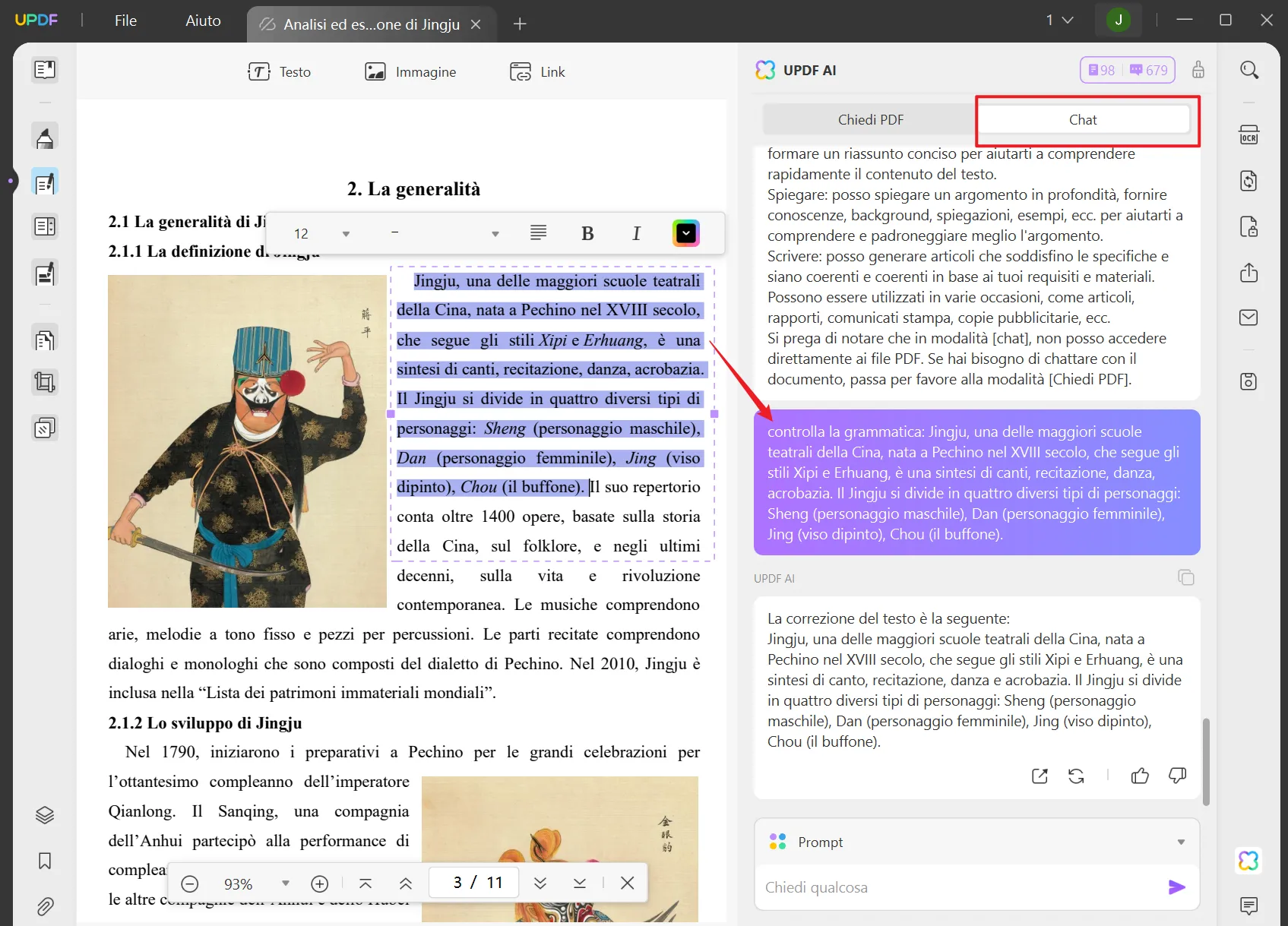
Task: Click the Share upload icon in right sidebar
Action: 1249,273
